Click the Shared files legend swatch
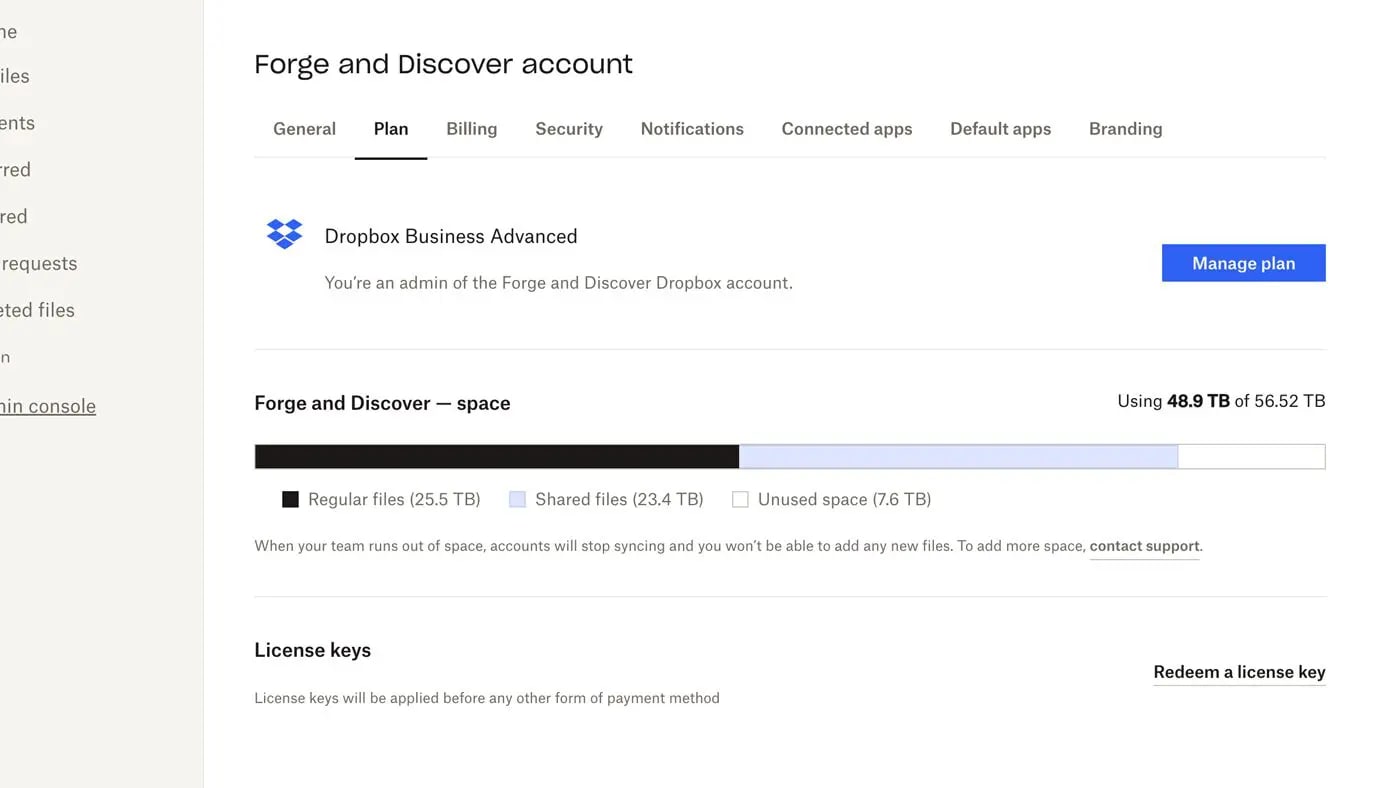 pos(517,498)
